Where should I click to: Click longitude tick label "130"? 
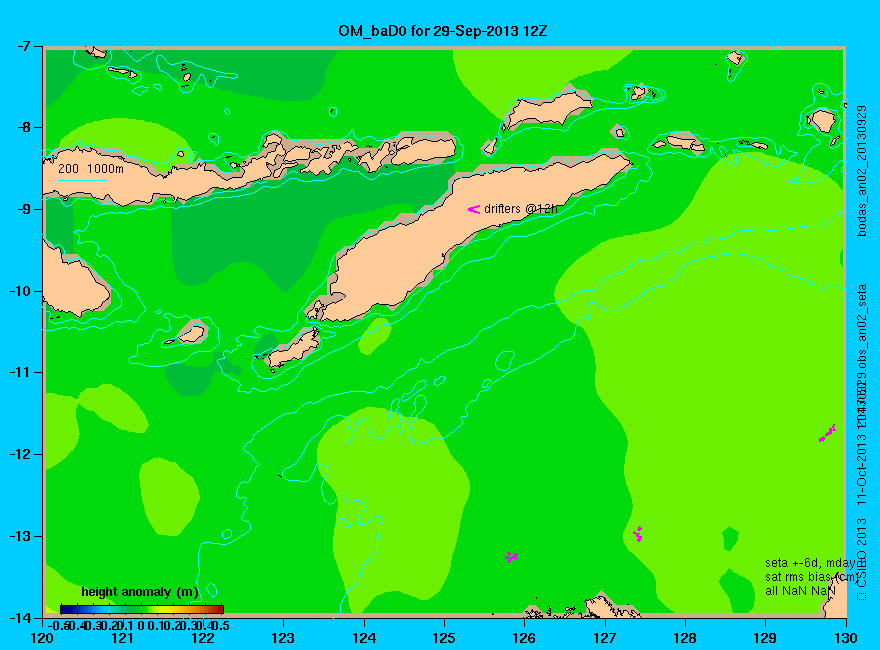pyautogui.click(x=846, y=638)
